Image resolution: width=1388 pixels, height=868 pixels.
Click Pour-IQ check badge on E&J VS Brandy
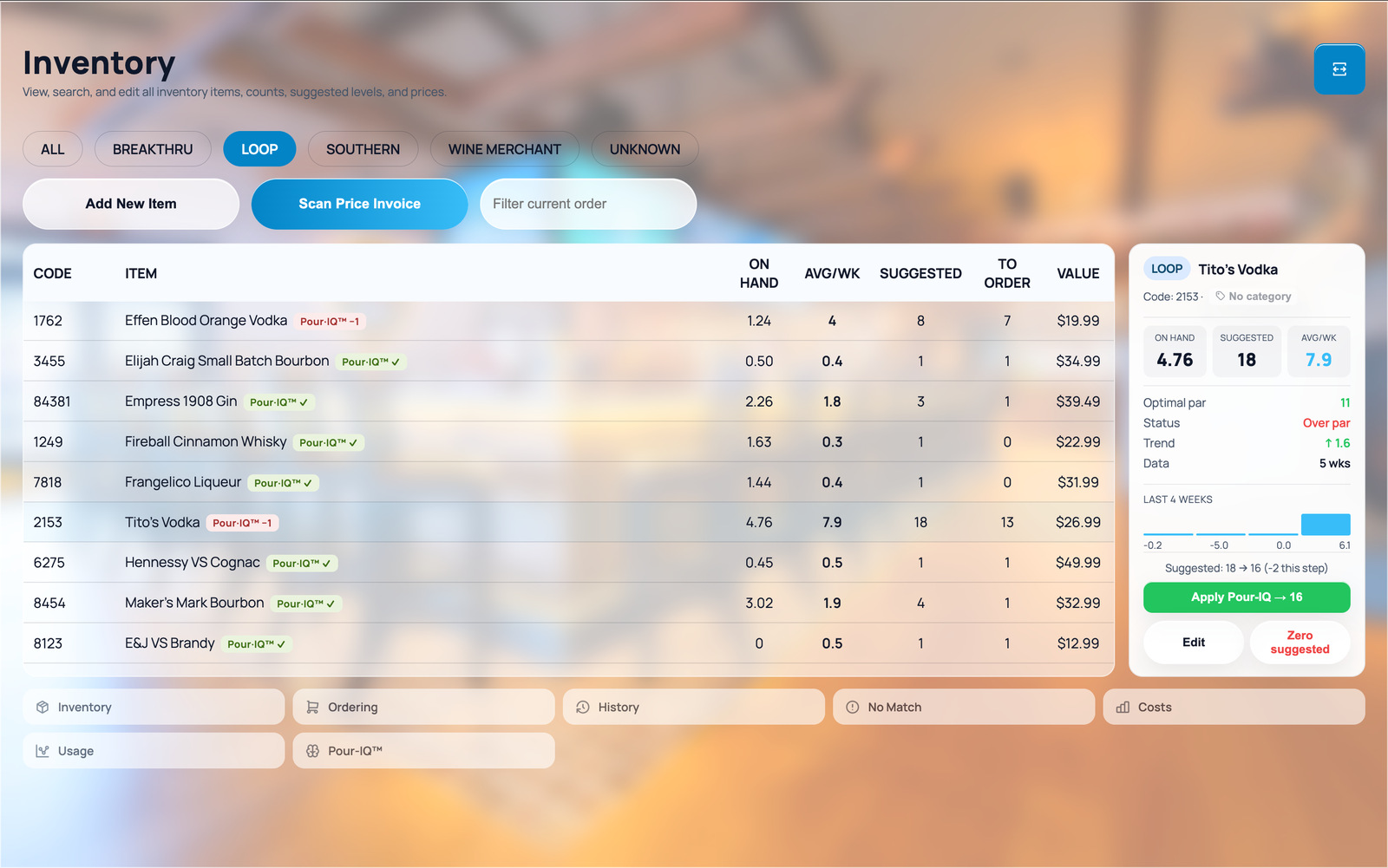[x=257, y=644]
